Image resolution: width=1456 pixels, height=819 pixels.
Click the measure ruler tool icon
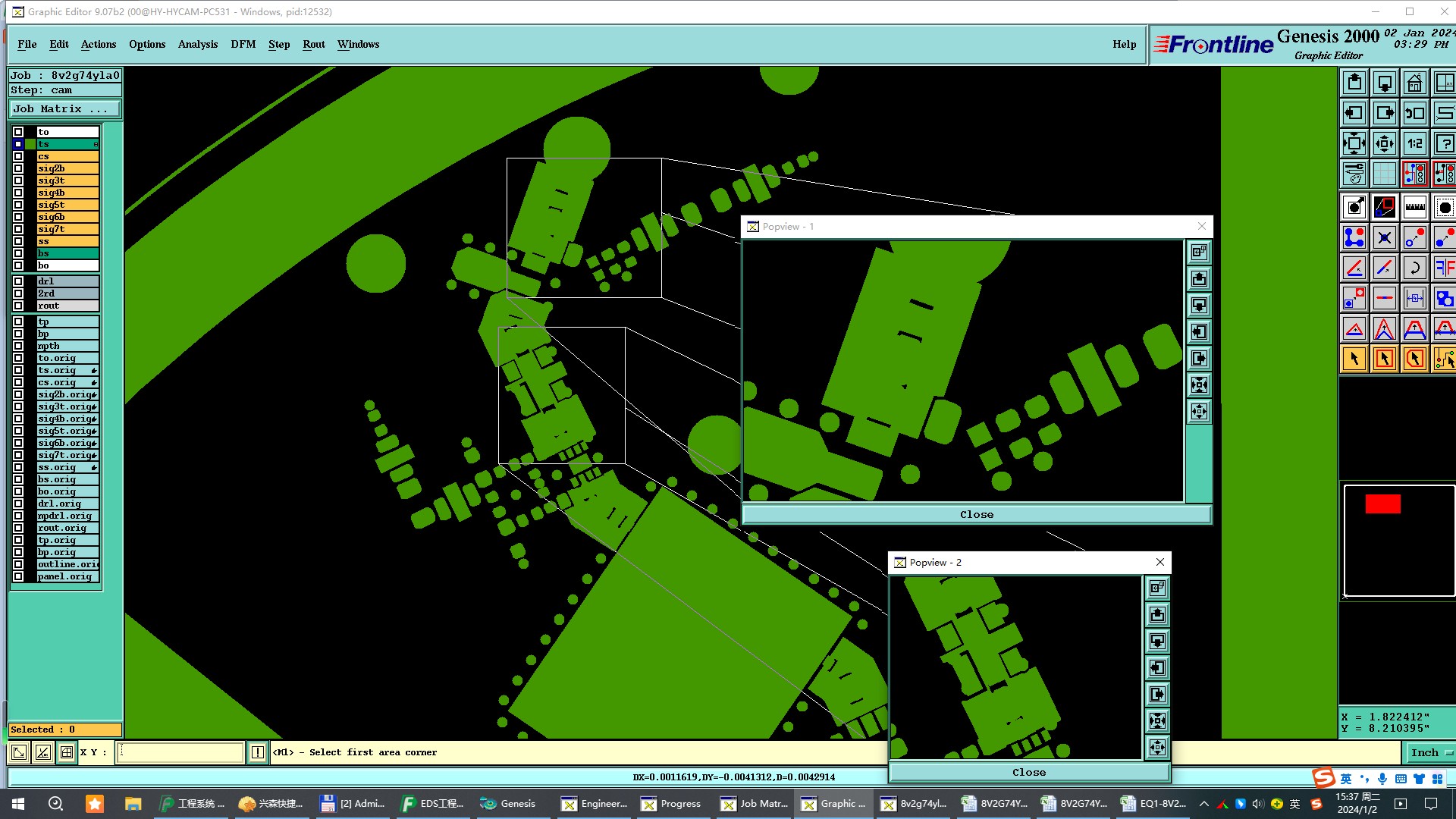[x=1414, y=207]
